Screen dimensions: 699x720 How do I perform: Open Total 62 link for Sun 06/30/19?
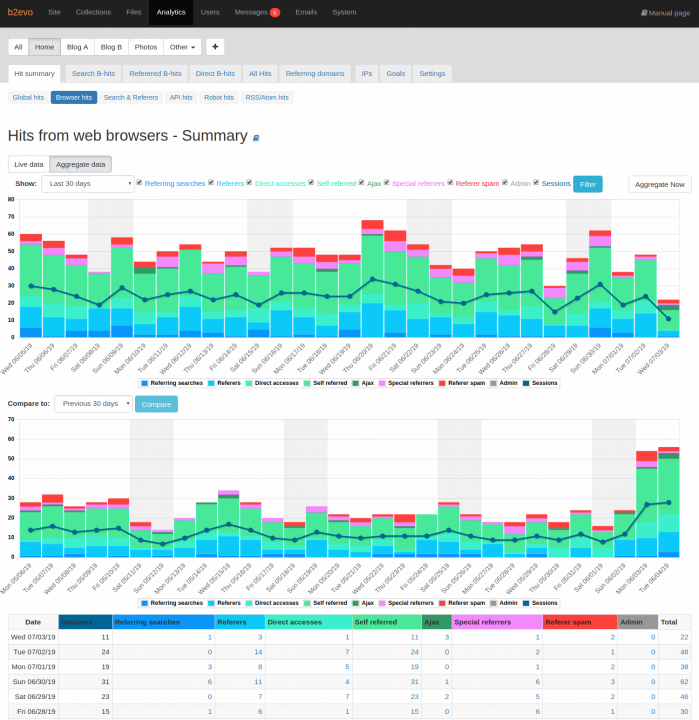click(x=684, y=681)
